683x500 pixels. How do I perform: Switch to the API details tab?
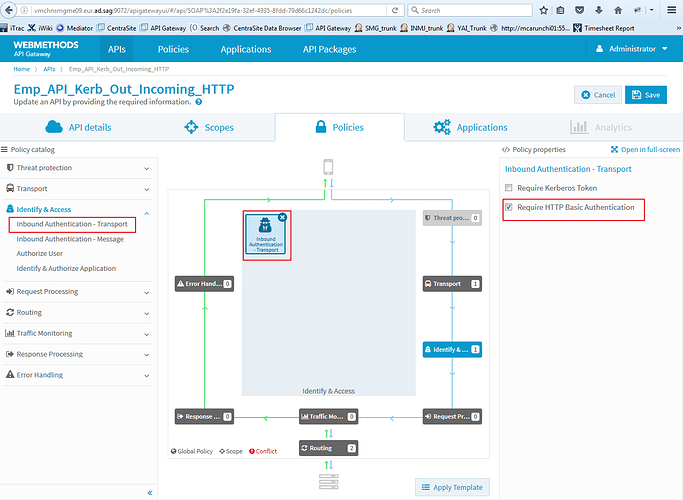coord(78,127)
